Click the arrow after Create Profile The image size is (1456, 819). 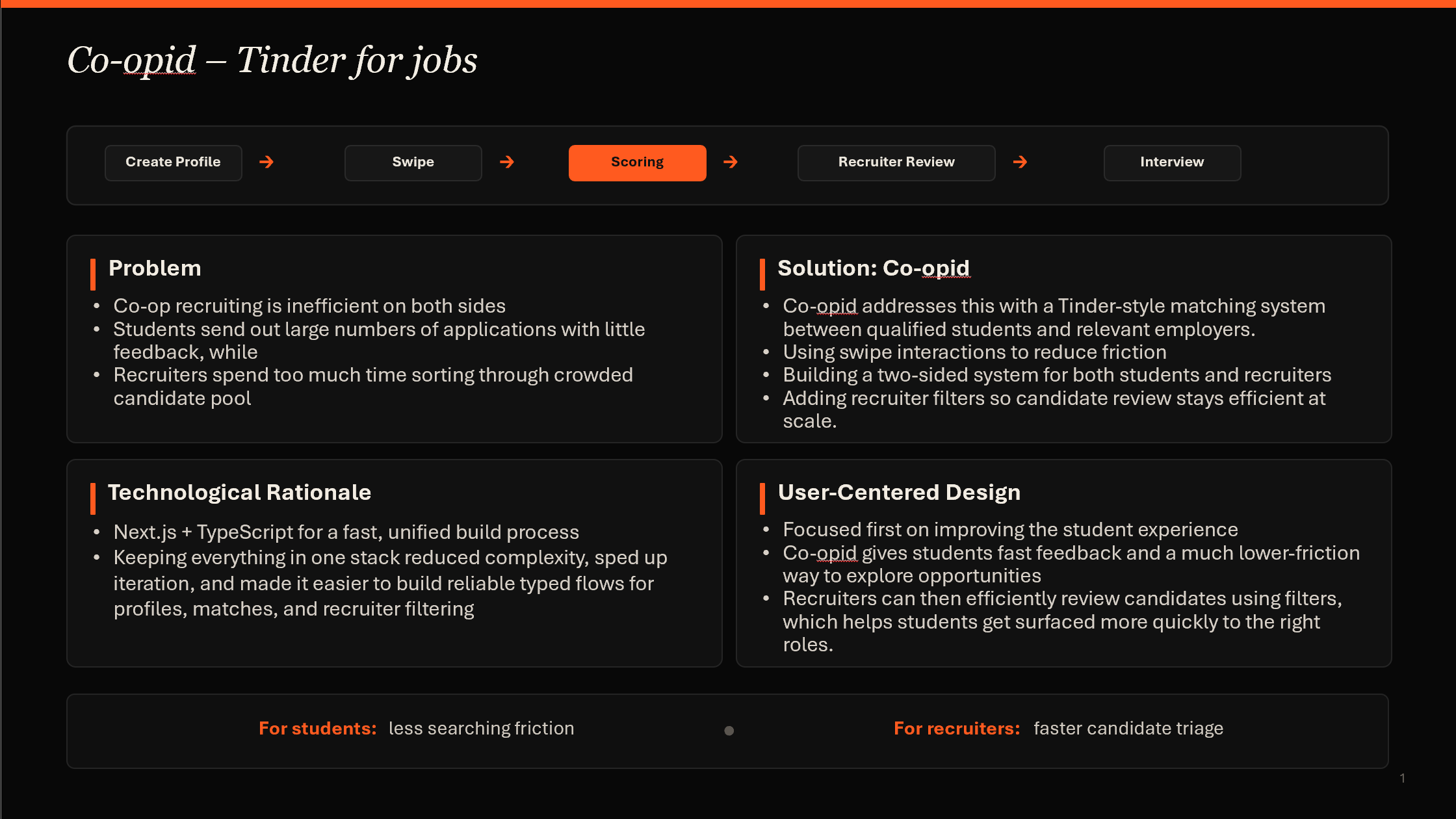[266, 162]
